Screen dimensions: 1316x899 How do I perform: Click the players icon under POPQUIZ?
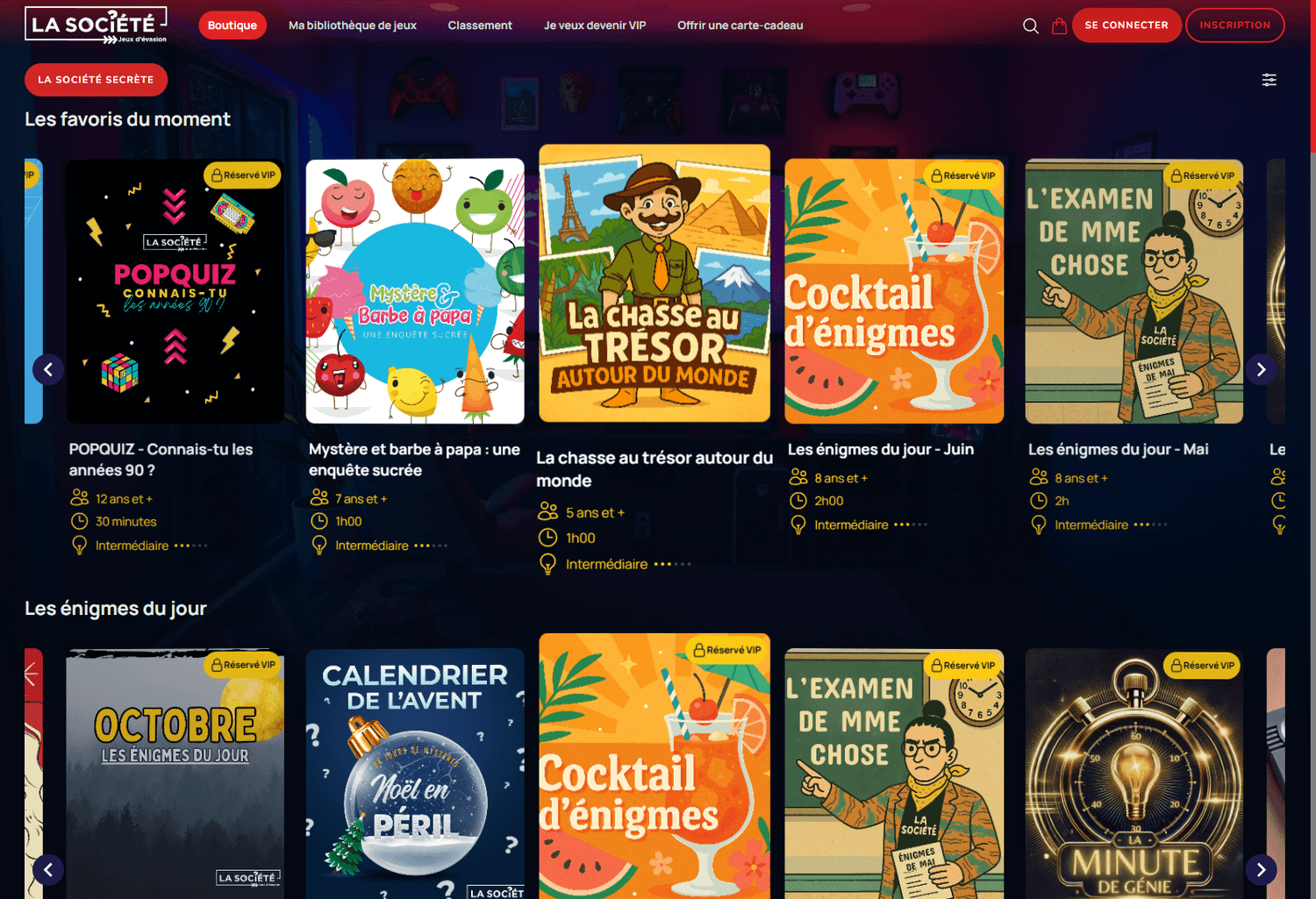79,497
